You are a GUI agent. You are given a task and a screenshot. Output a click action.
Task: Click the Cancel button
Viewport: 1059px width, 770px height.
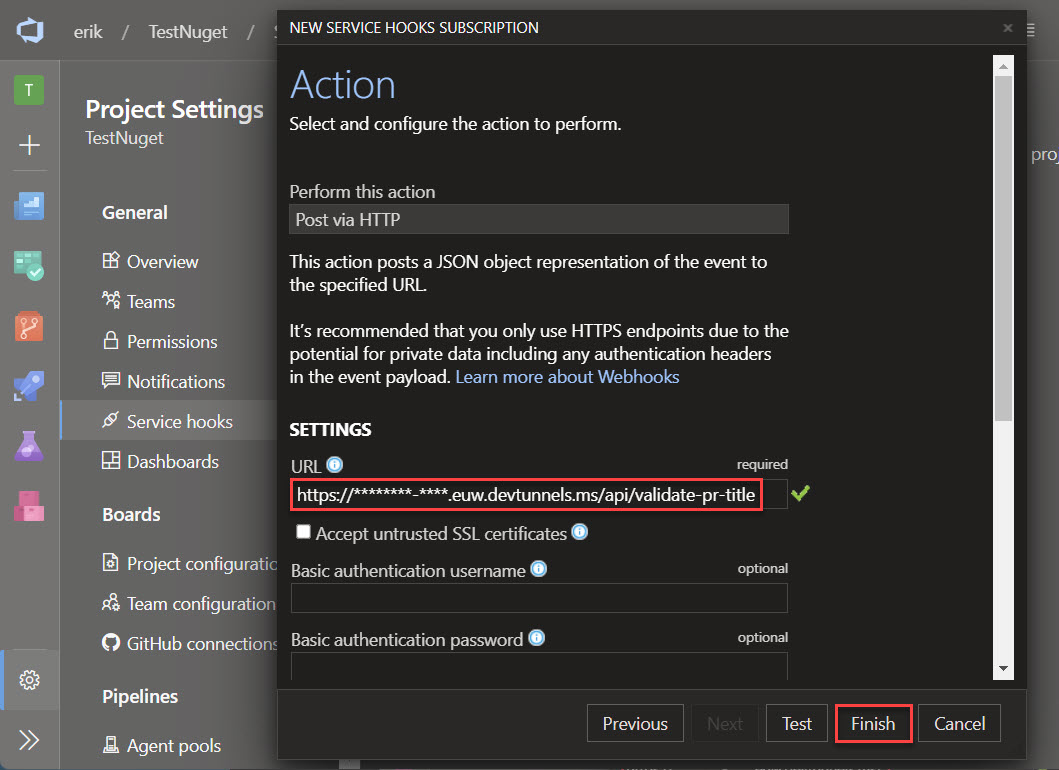point(959,723)
